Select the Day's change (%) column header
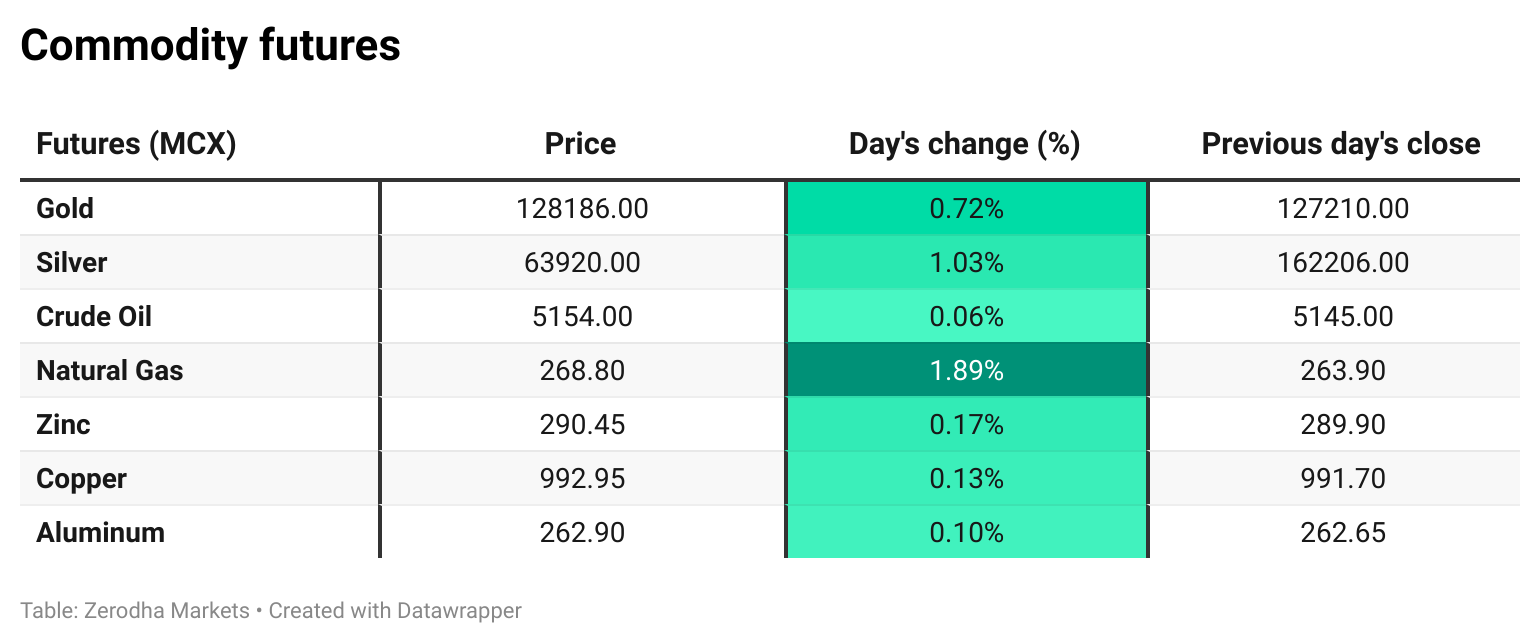 tap(964, 144)
